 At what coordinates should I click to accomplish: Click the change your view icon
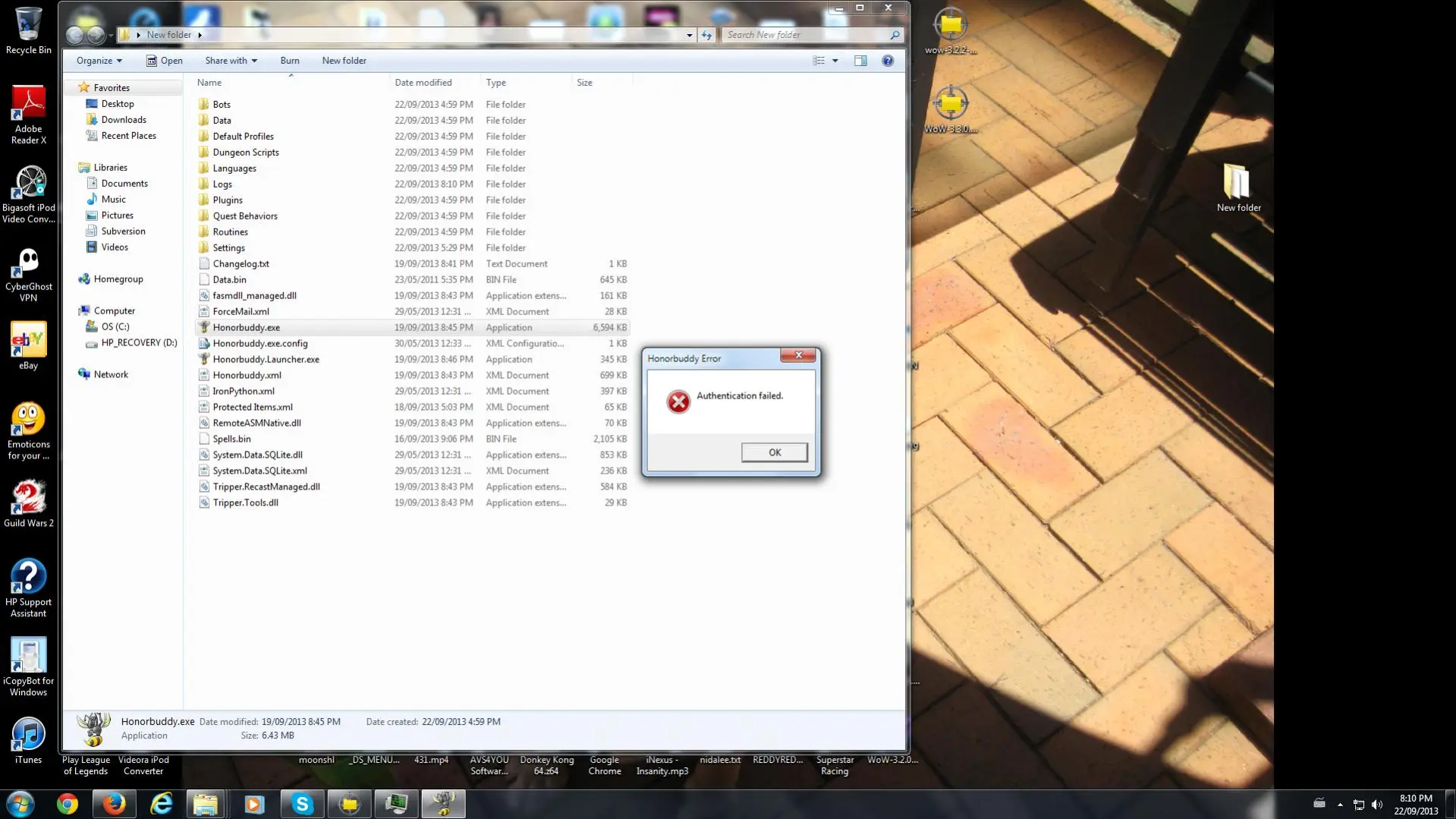coord(819,61)
